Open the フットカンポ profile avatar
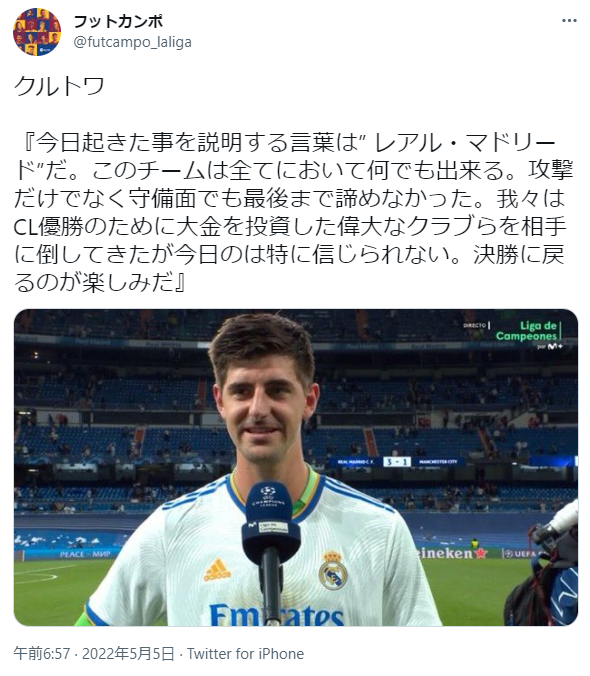Screen dimensions: 590x676 [x=37, y=32]
